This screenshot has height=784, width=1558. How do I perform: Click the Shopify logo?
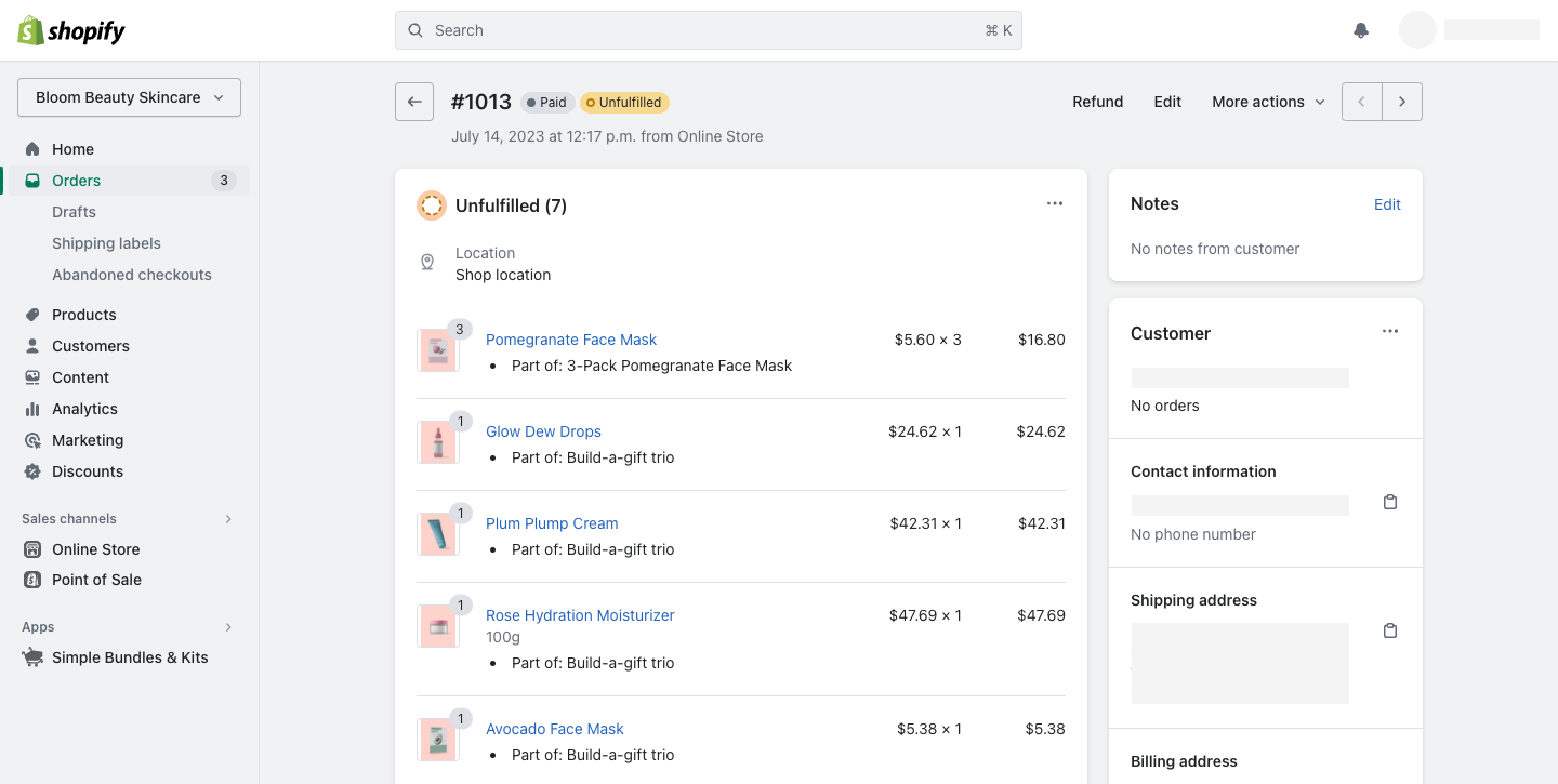click(x=71, y=30)
